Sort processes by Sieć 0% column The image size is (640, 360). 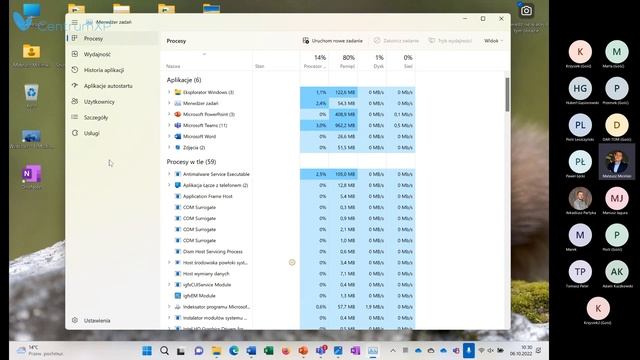pos(400,61)
